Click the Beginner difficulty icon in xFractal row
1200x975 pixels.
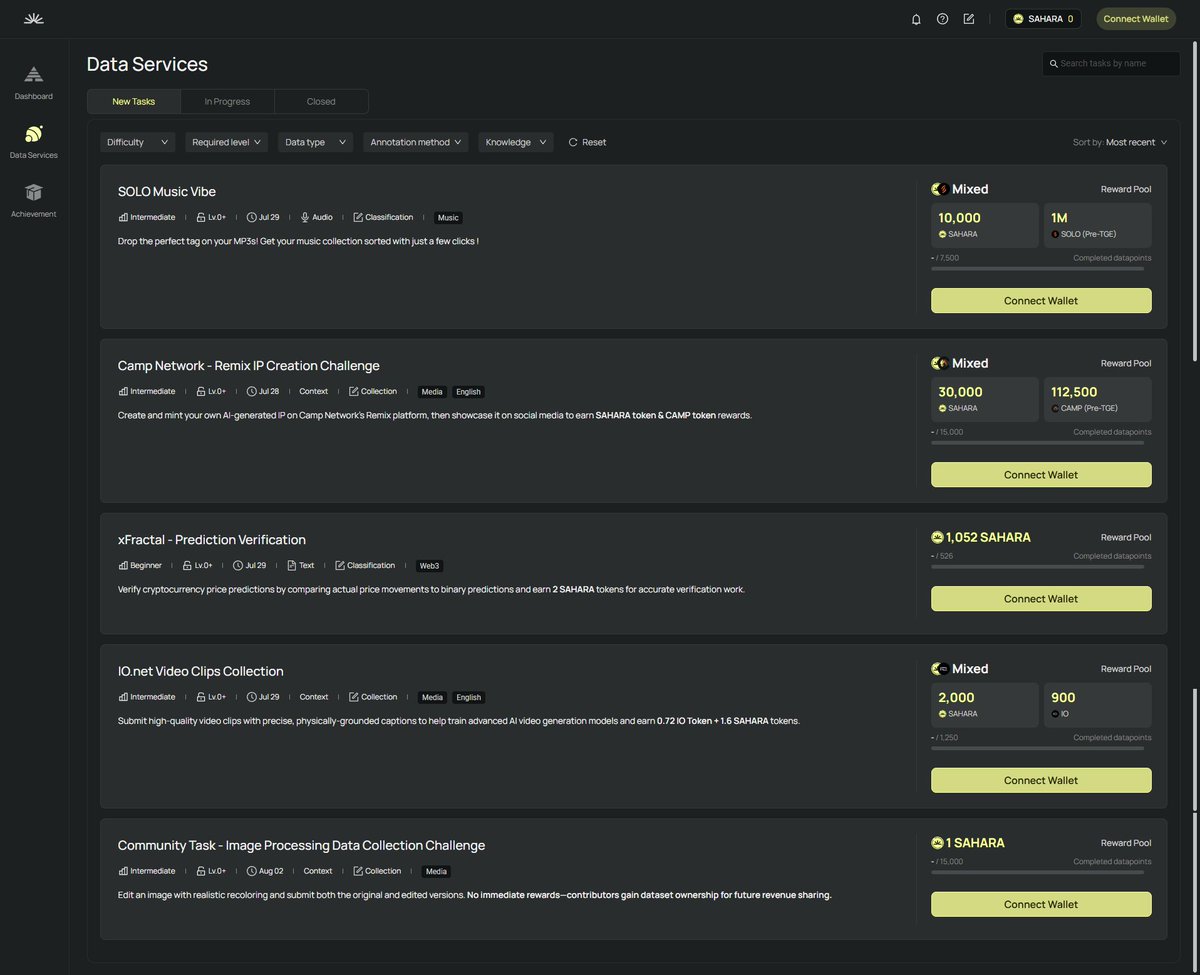click(123, 565)
